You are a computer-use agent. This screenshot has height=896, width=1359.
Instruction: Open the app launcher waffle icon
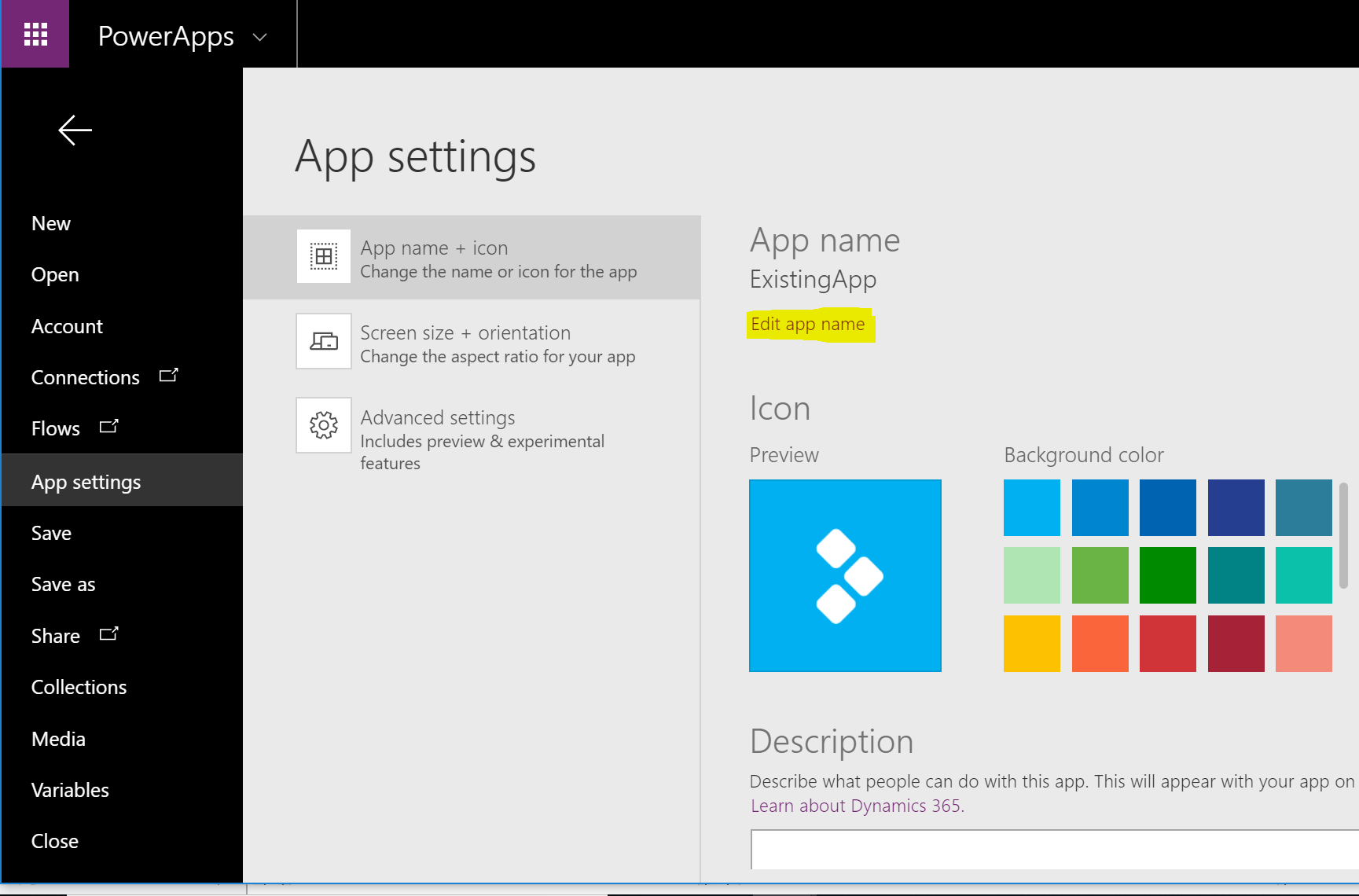[35, 35]
